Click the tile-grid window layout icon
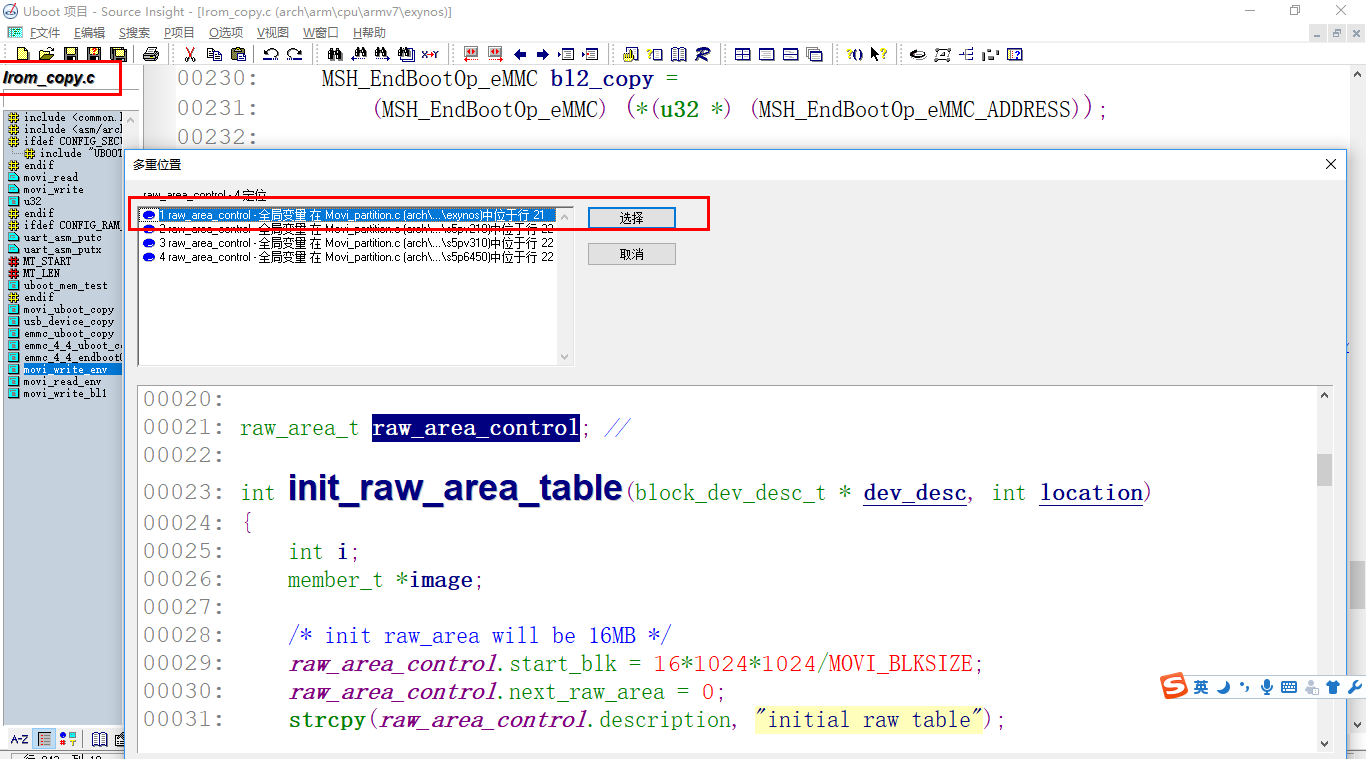The width and height of the screenshot is (1366, 759). coord(743,54)
